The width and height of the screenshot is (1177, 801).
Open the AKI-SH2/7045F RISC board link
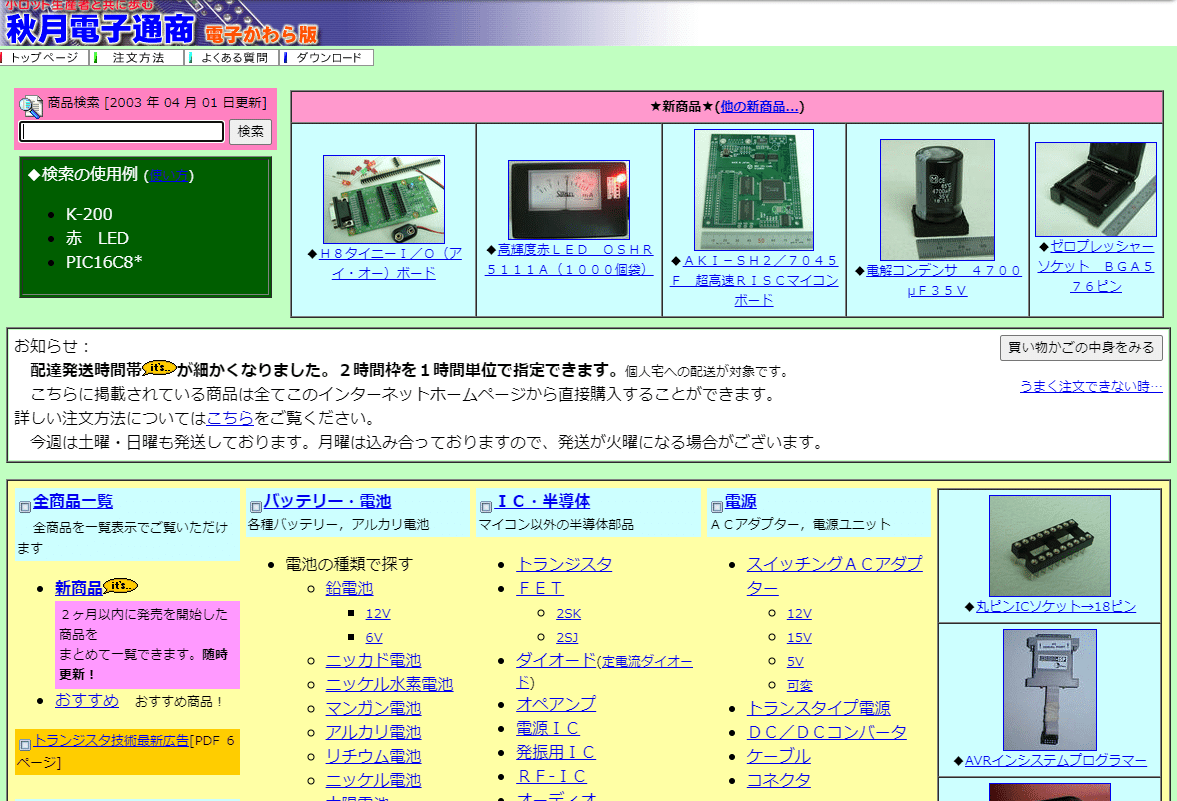[754, 280]
